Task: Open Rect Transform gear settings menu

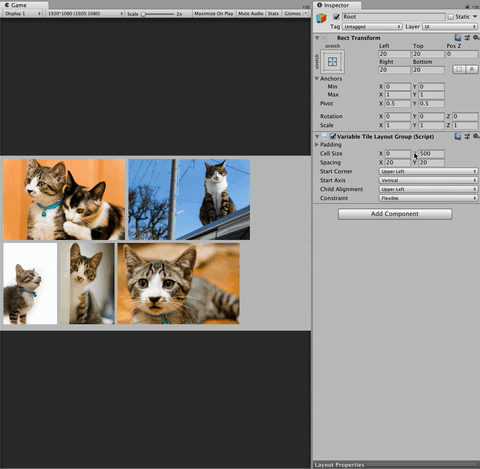Action: tap(476, 38)
